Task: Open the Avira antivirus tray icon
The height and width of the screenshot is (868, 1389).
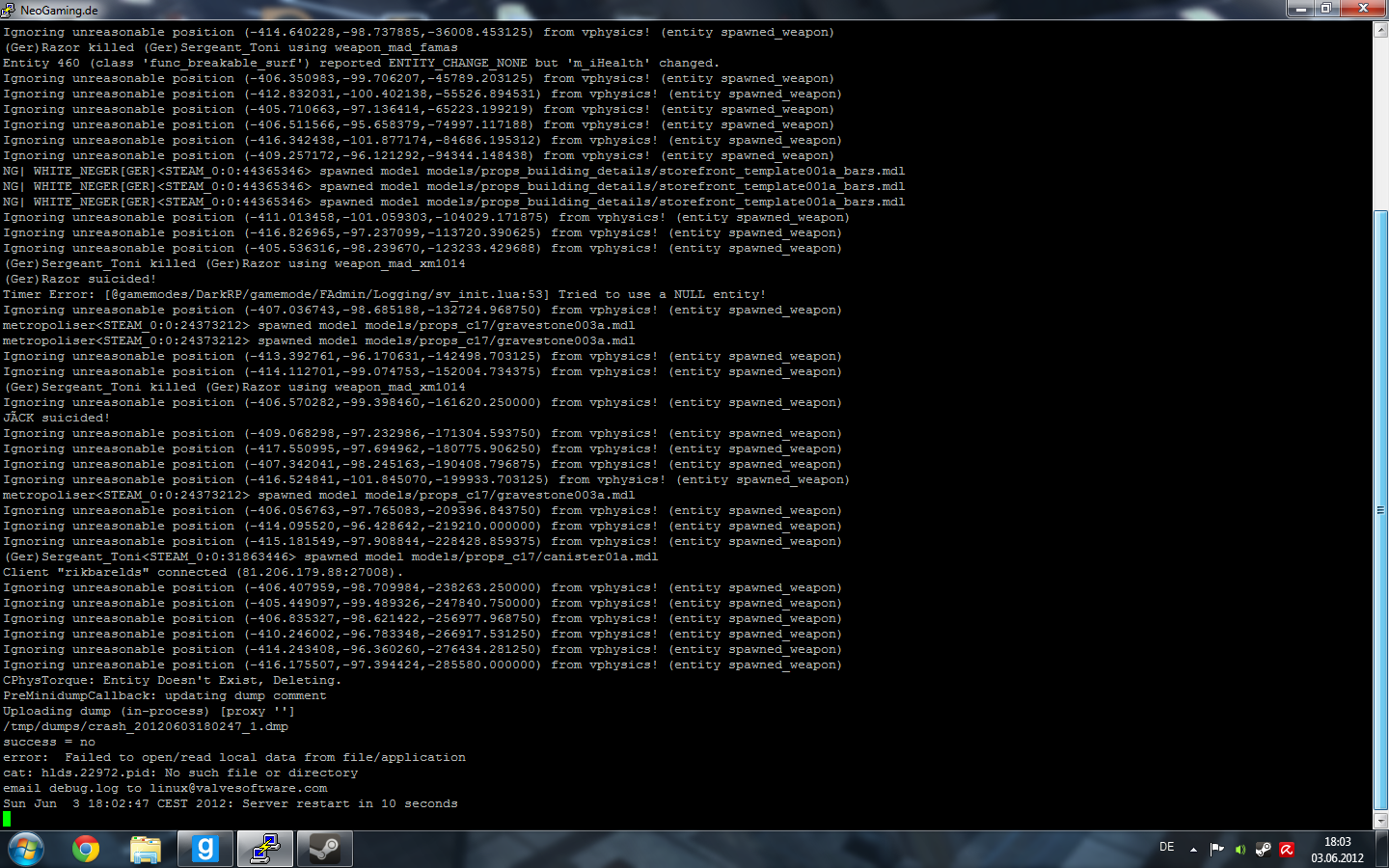Action: point(1286,850)
